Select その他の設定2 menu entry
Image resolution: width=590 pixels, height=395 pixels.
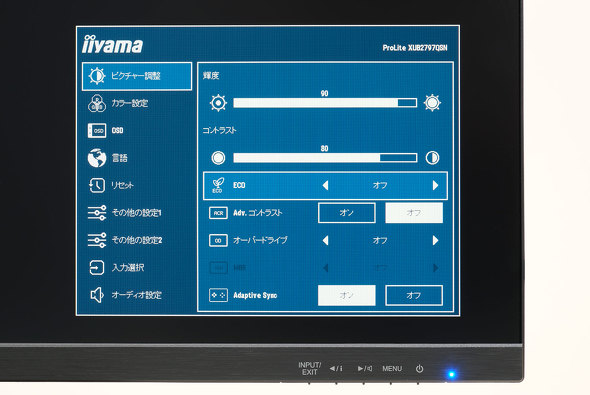click(137, 240)
